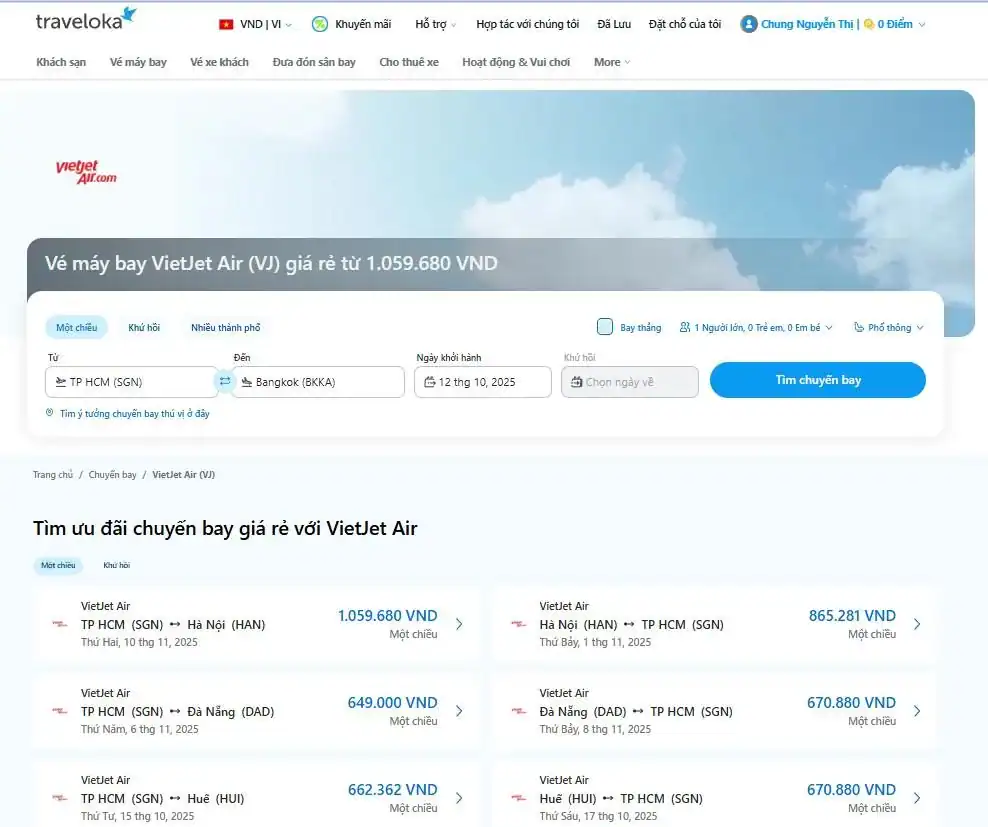This screenshot has width=988, height=827.
Task: Click the departure date calendar icon
Action: pyautogui.click(x=430, y=382)
